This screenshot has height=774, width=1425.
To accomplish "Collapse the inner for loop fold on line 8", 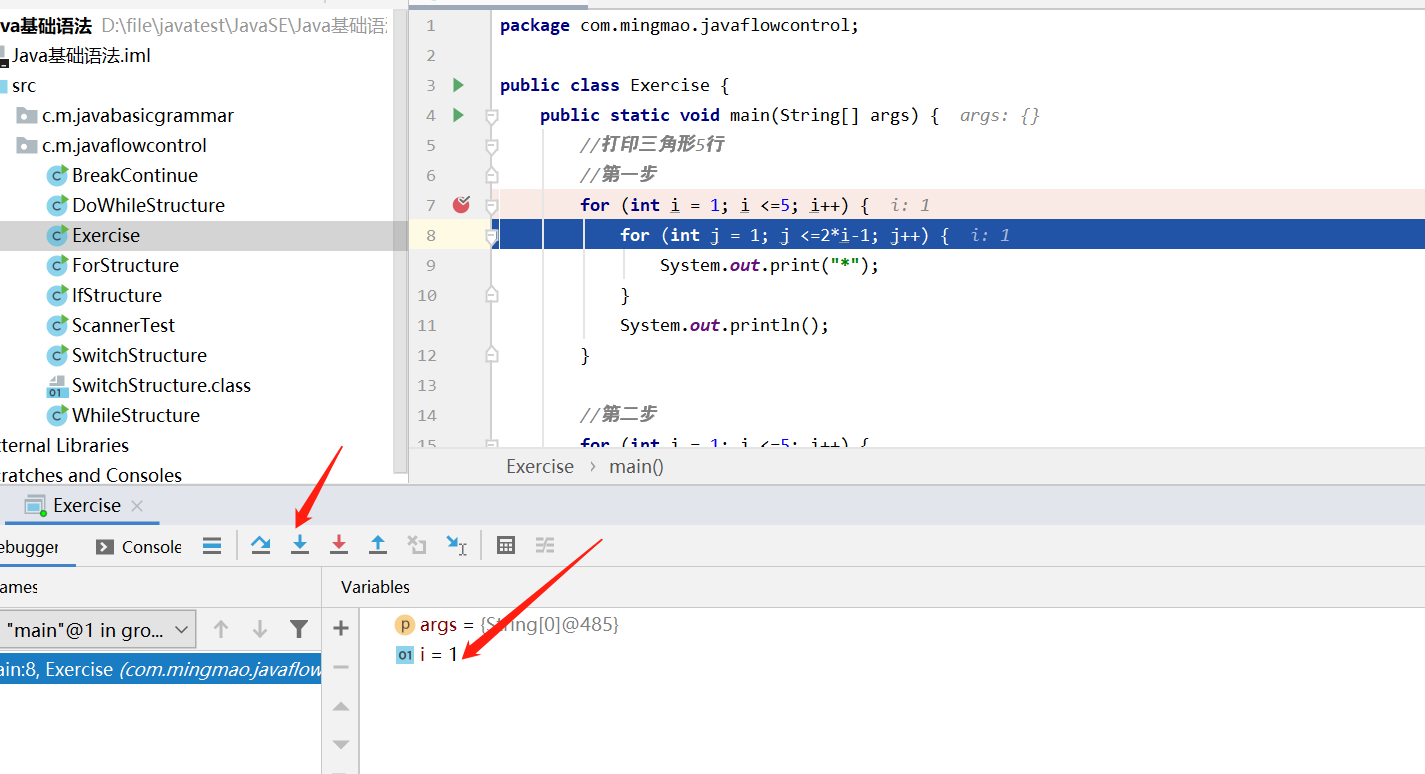I will pyautogui.click(x=491, y=236).
